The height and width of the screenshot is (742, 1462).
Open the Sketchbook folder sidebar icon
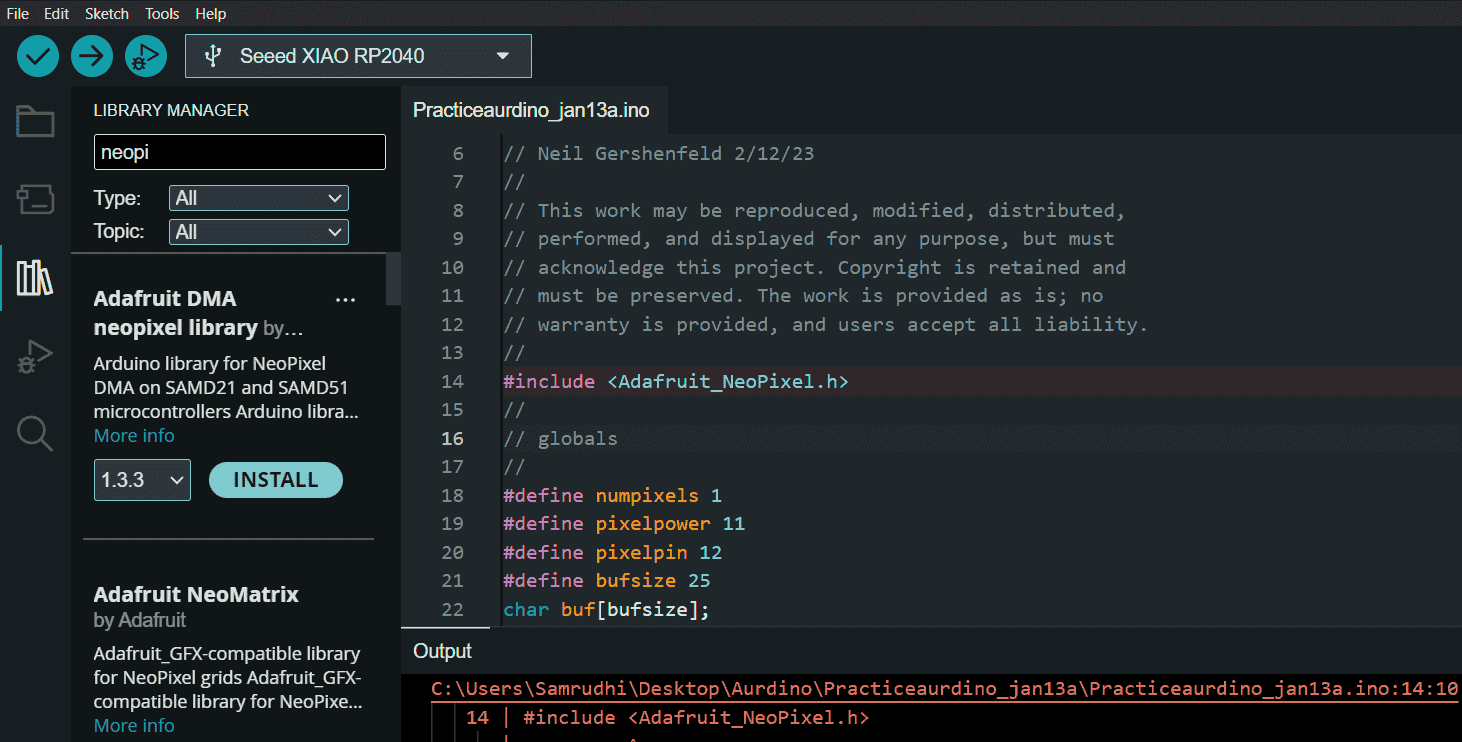(35, 122)
